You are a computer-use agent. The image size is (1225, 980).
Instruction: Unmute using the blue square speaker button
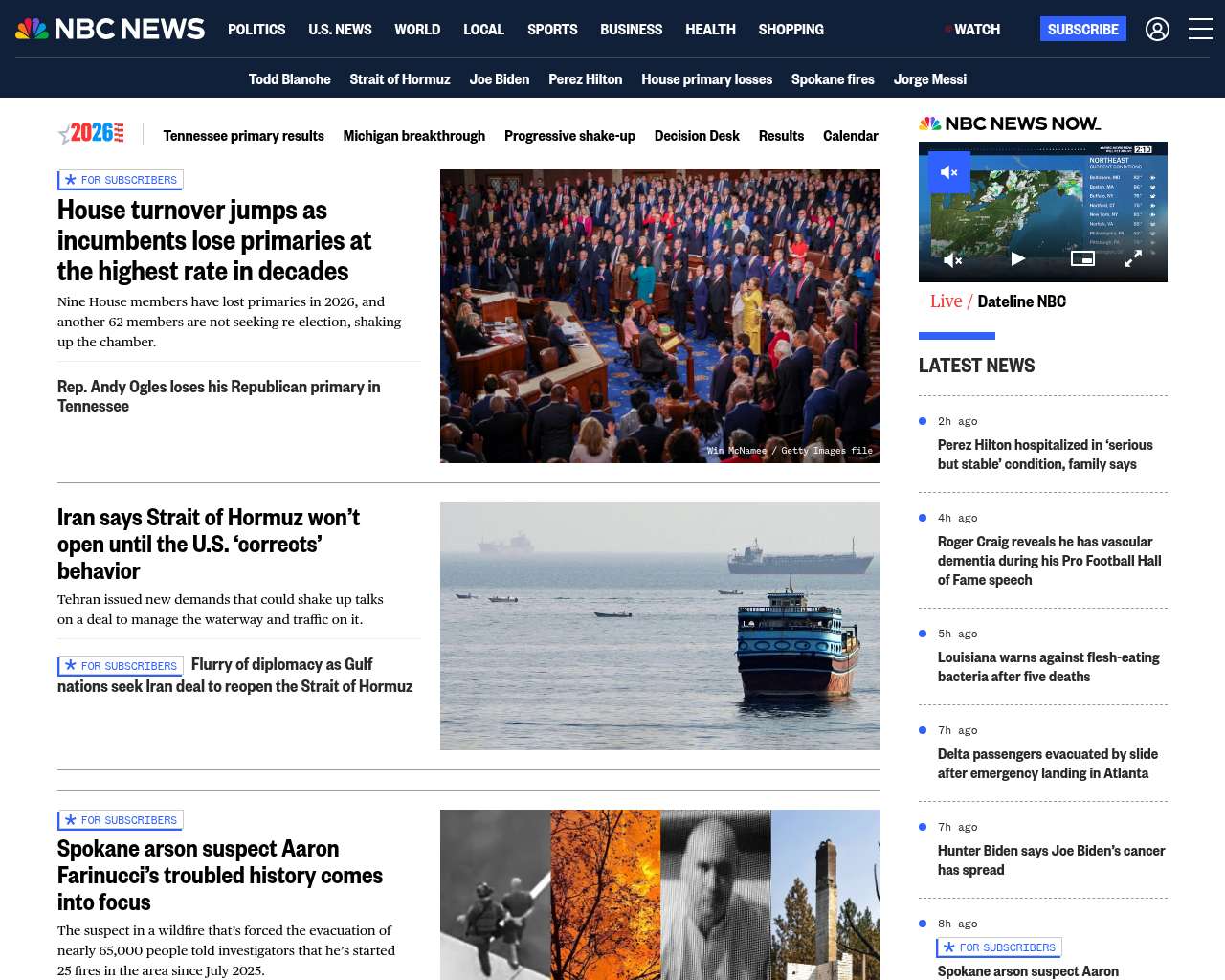[949, 172]
